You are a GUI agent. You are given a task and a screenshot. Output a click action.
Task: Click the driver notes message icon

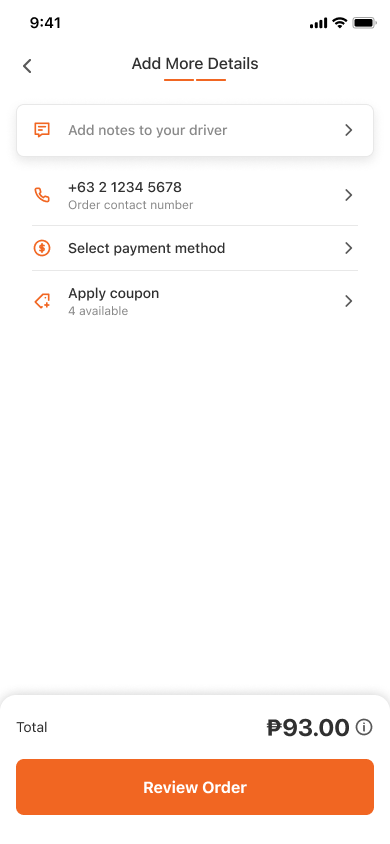click(x=42, y=130)
